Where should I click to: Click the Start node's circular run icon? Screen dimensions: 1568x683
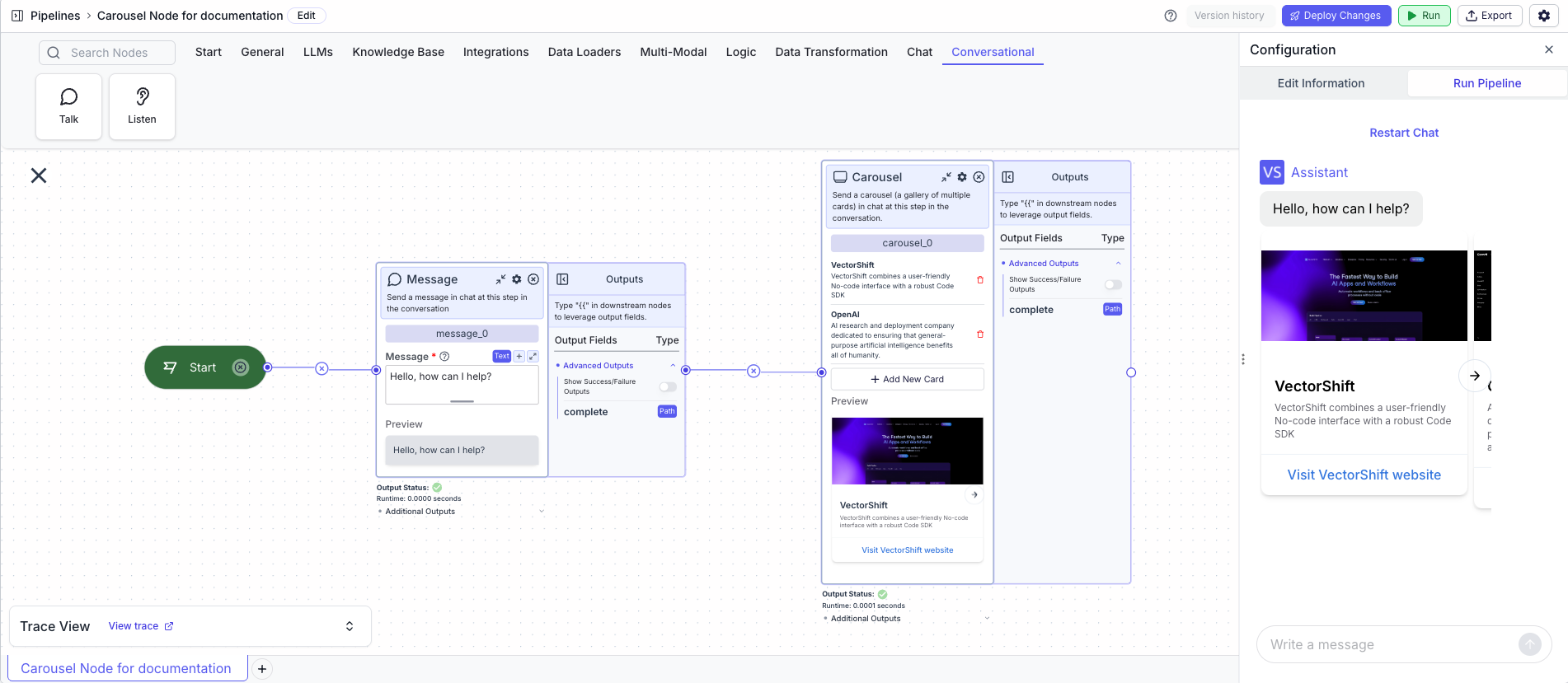241,367
